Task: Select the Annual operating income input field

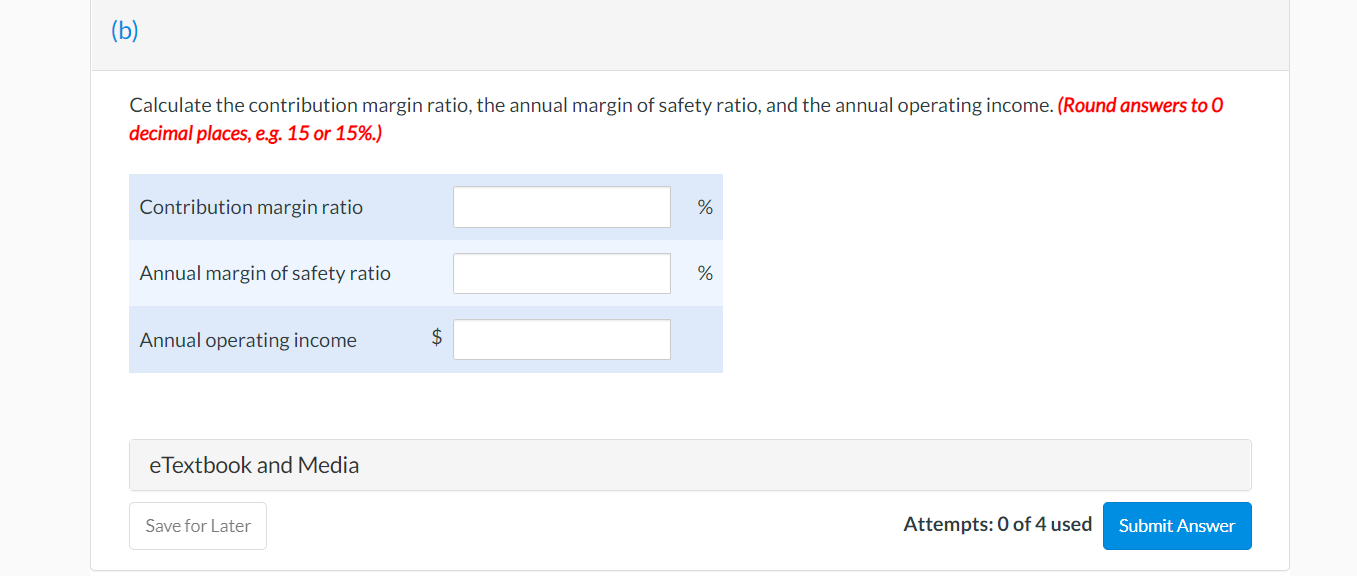Action: coord(561,340)
